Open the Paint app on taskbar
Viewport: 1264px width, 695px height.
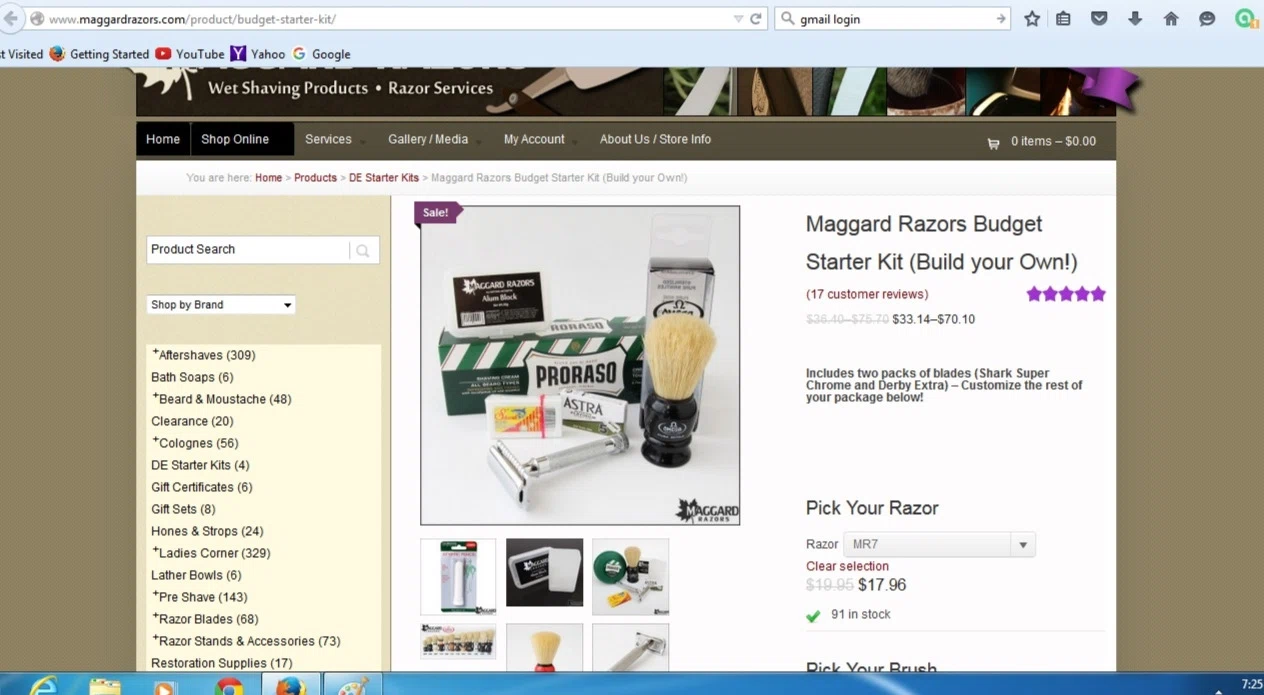353,686
